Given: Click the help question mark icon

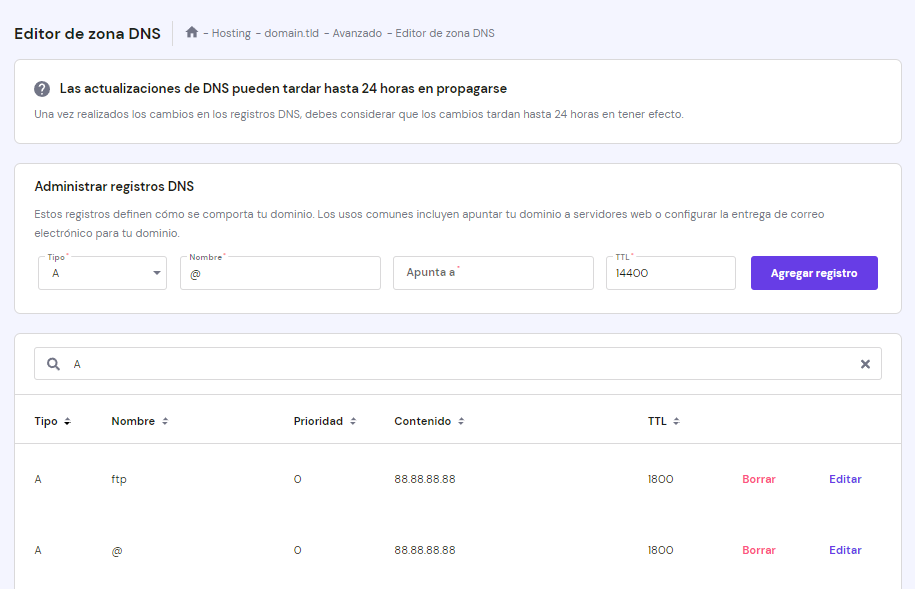Looking at the screenshot, I should [42, 89].
